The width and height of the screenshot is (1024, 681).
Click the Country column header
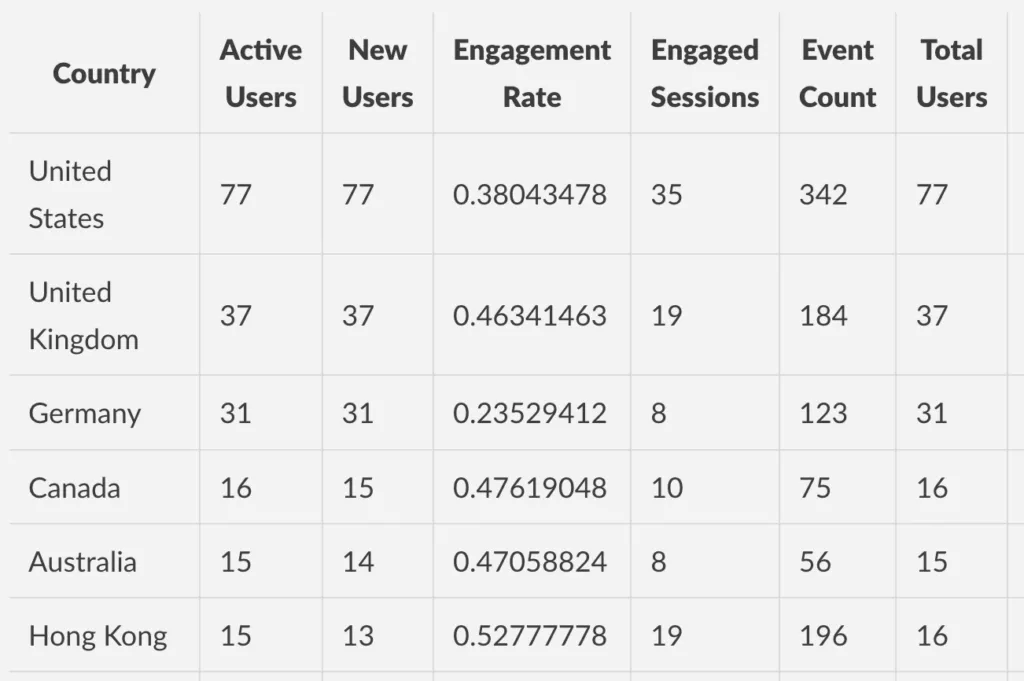pyautogui.click(x=104, y=74)
